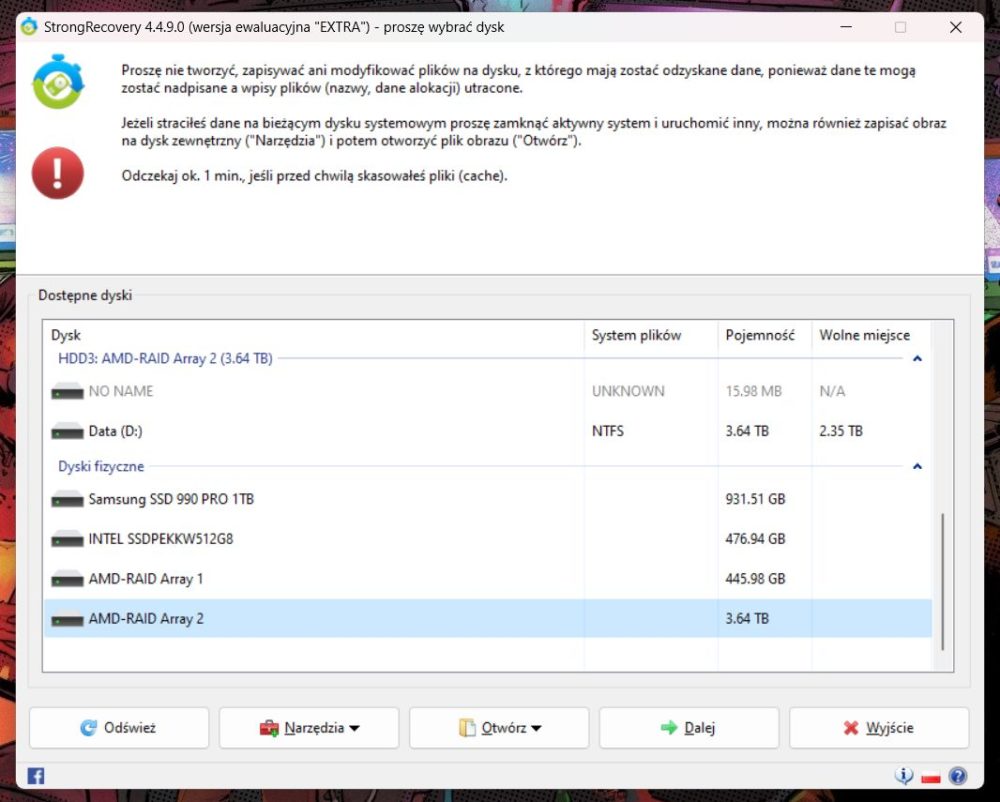Click the Dyski fizyczne group label
This screenshot has width=1000, height=802.
(101, 467)
